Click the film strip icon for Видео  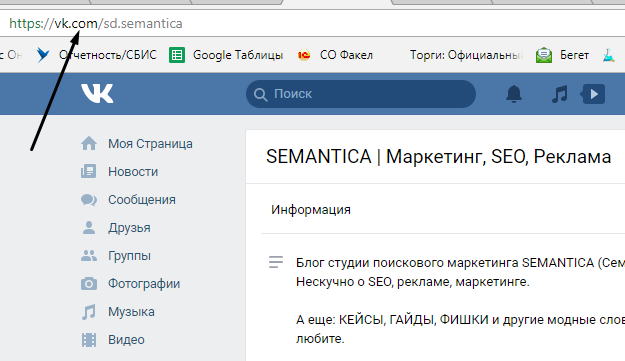click(x=88, y=340)
